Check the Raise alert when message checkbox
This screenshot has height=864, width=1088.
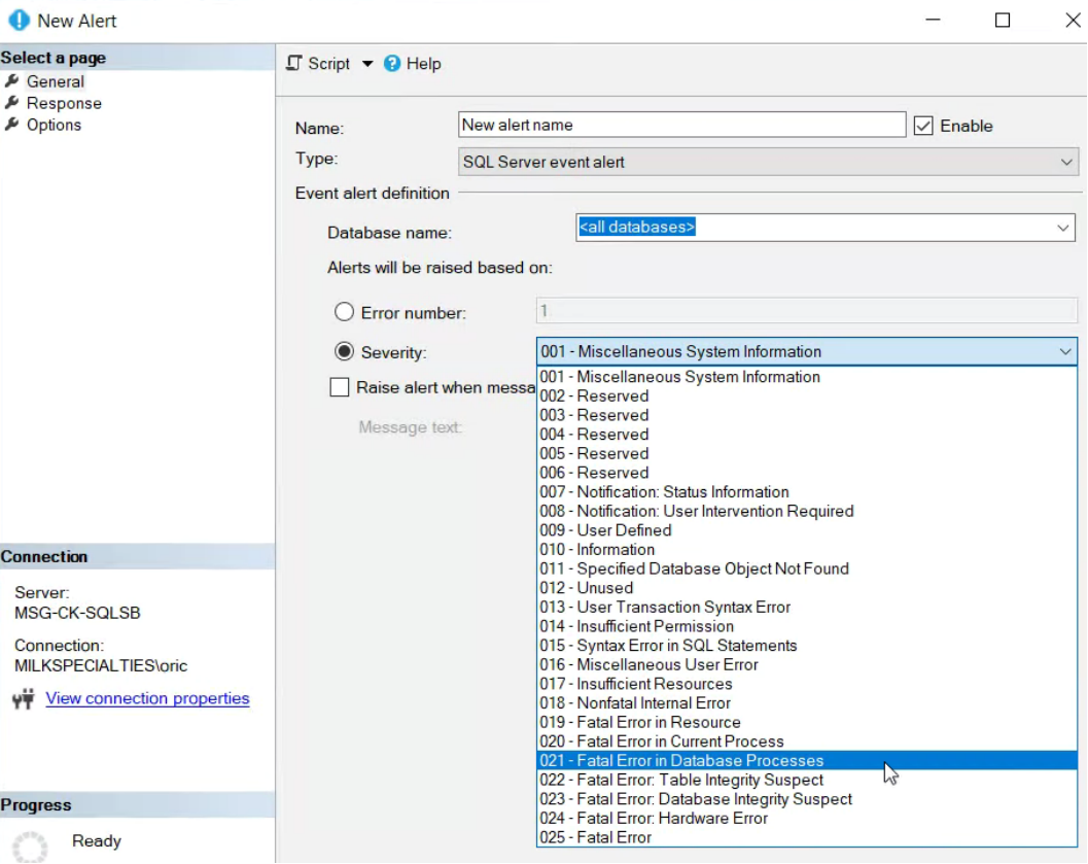(x=339, y=387)
